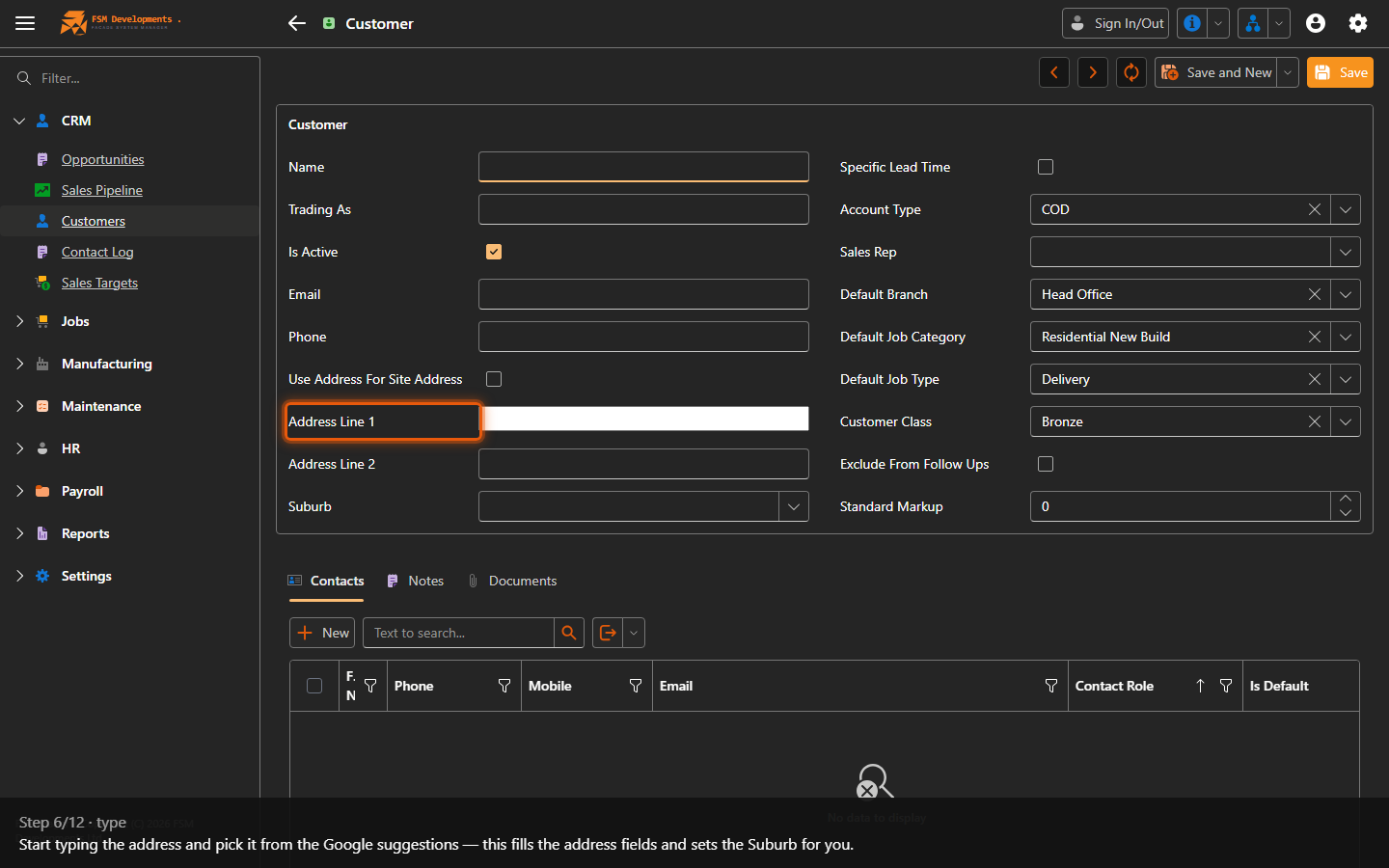Open Contact Log in the sidebar
The height and width of the screenshot is (868, 1389).
97,252
